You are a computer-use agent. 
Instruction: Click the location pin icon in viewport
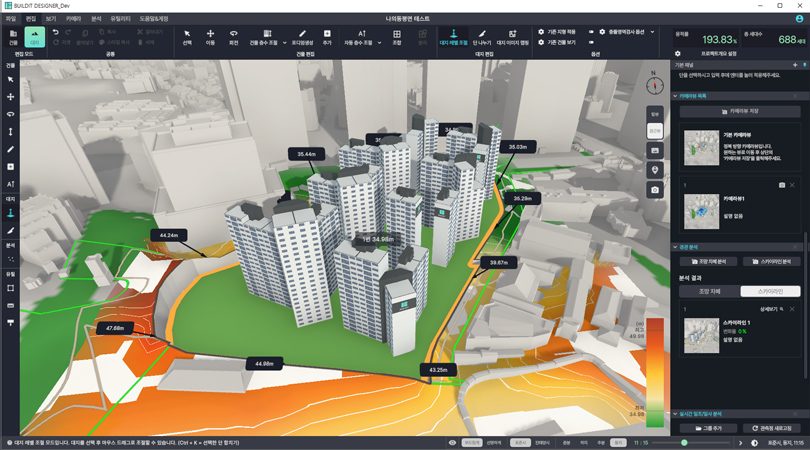click(x=655, y=170)
